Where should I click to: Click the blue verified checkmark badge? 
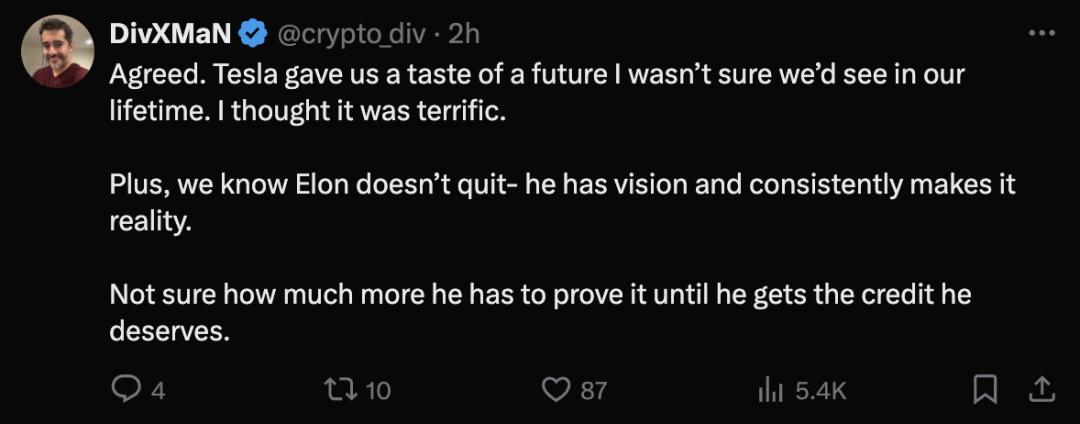[x=253, y=34]
